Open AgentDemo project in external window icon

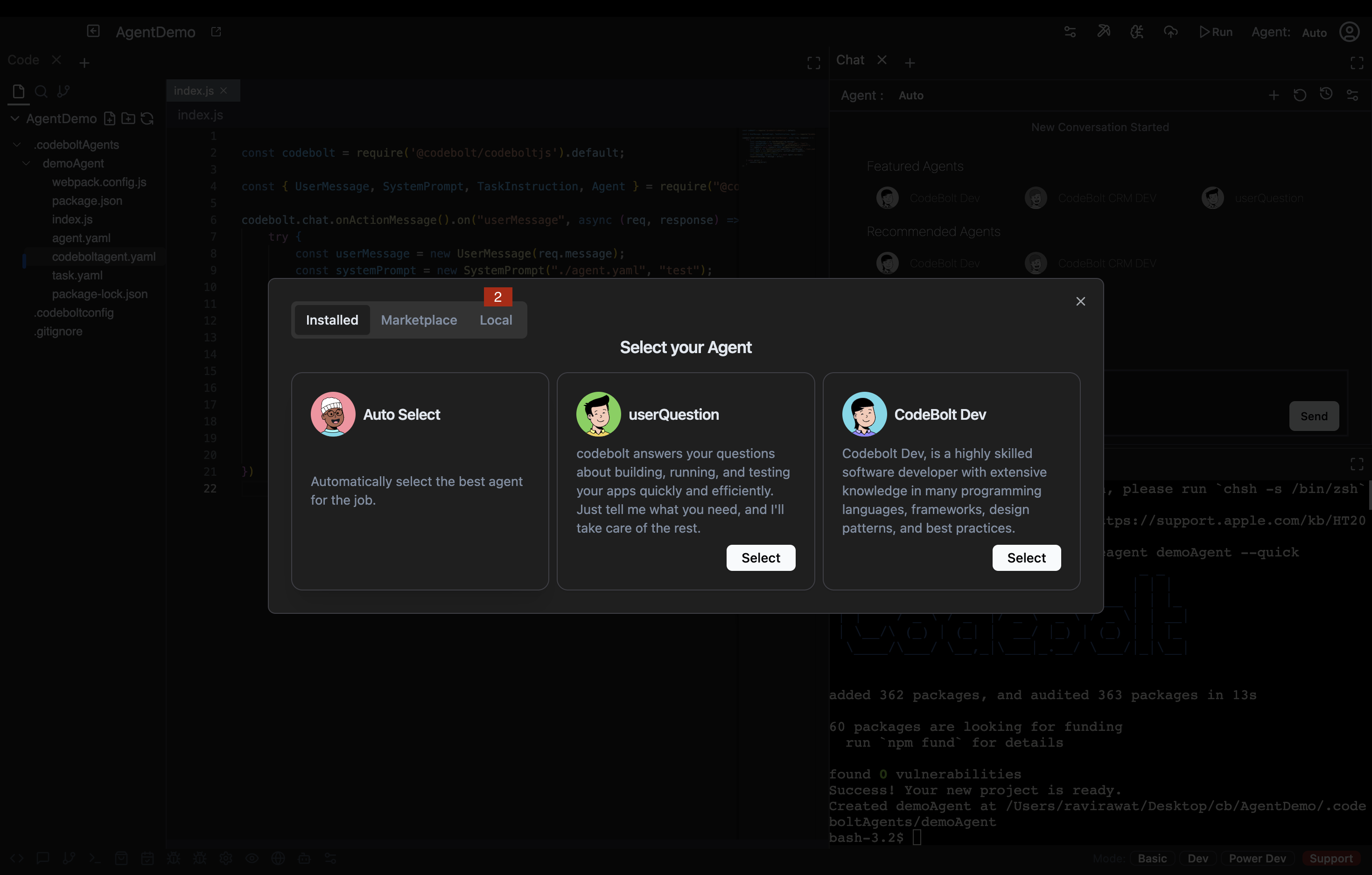coord(216,32)
